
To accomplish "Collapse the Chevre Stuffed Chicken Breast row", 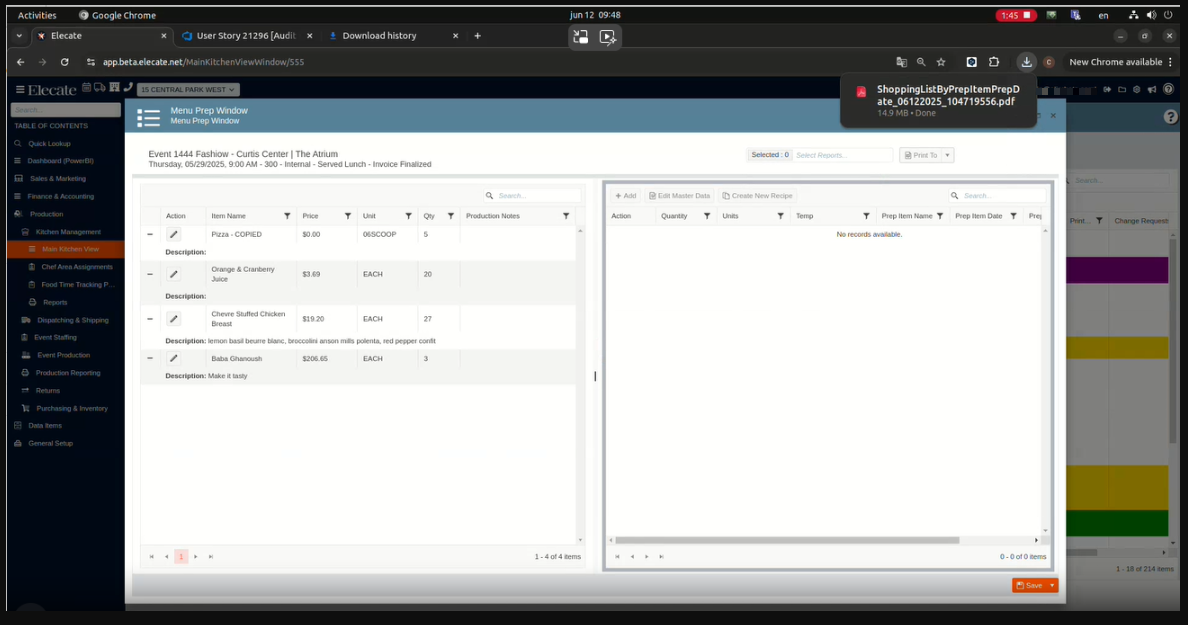I will pyautogui.click(x=150, y=319).
